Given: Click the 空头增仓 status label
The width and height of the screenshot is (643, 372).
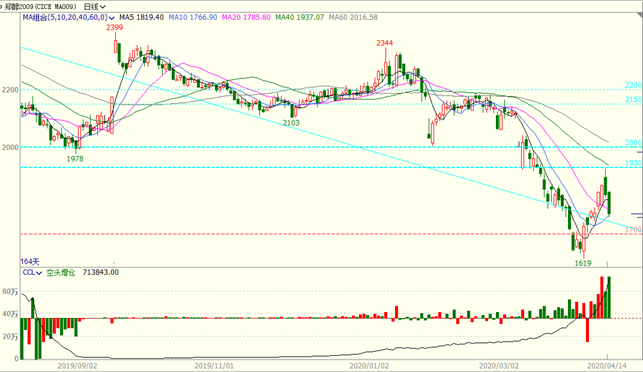Looking at the screenshot, I should (61, 273).
